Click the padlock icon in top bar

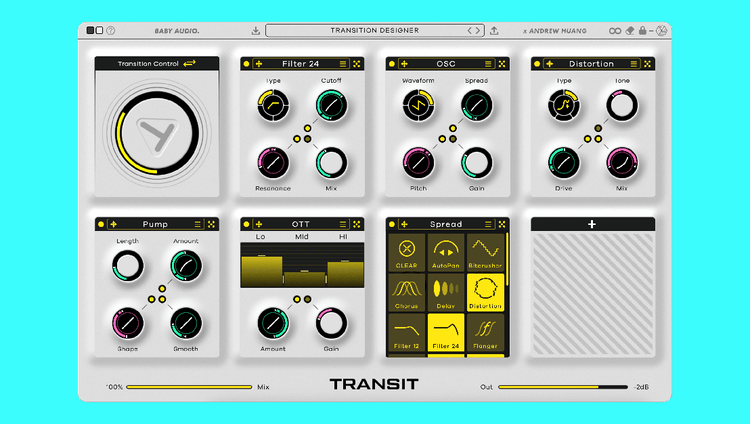(x=642, y=31)
